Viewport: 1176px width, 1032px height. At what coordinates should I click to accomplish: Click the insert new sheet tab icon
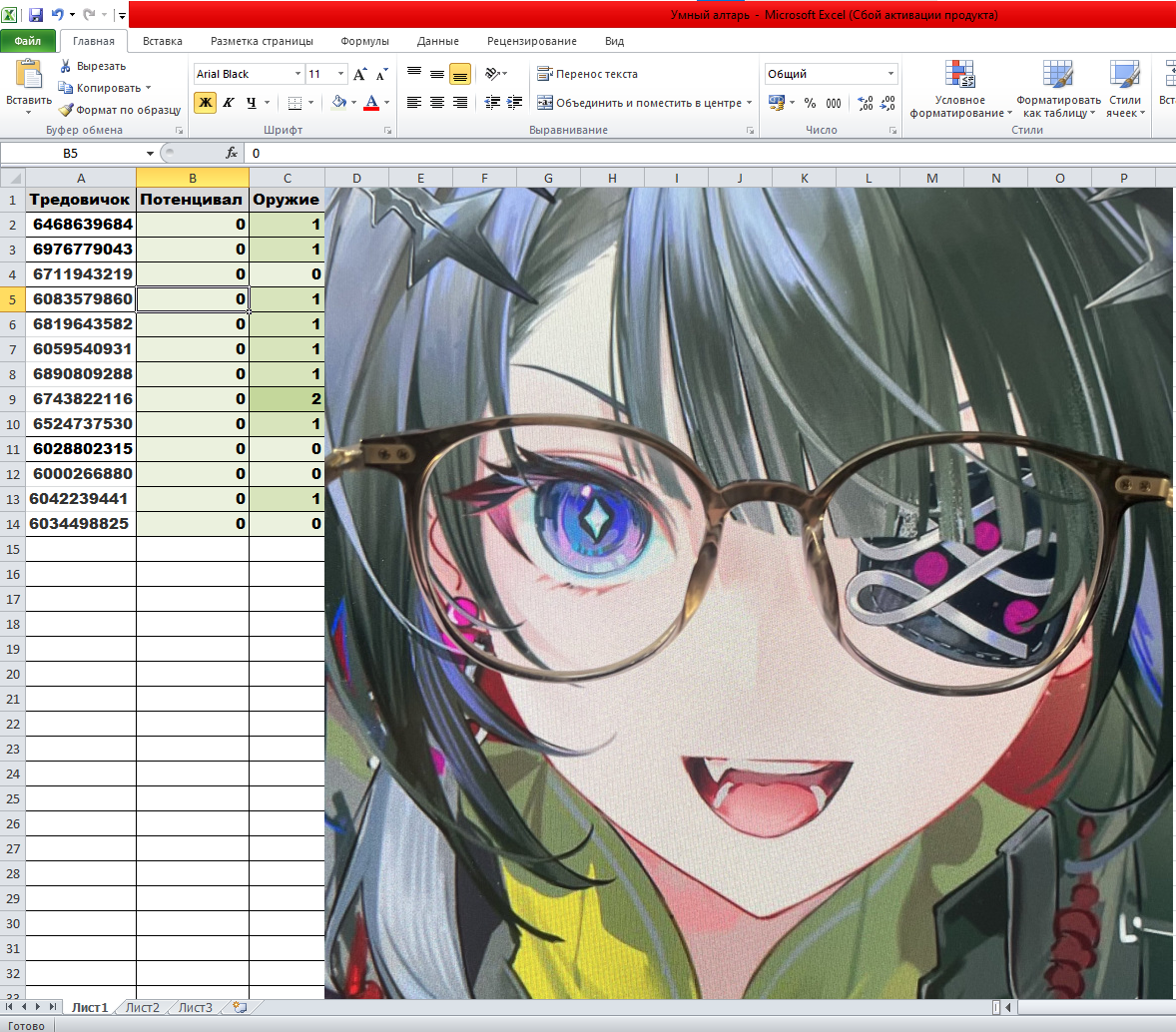(x=240, y=1007)
